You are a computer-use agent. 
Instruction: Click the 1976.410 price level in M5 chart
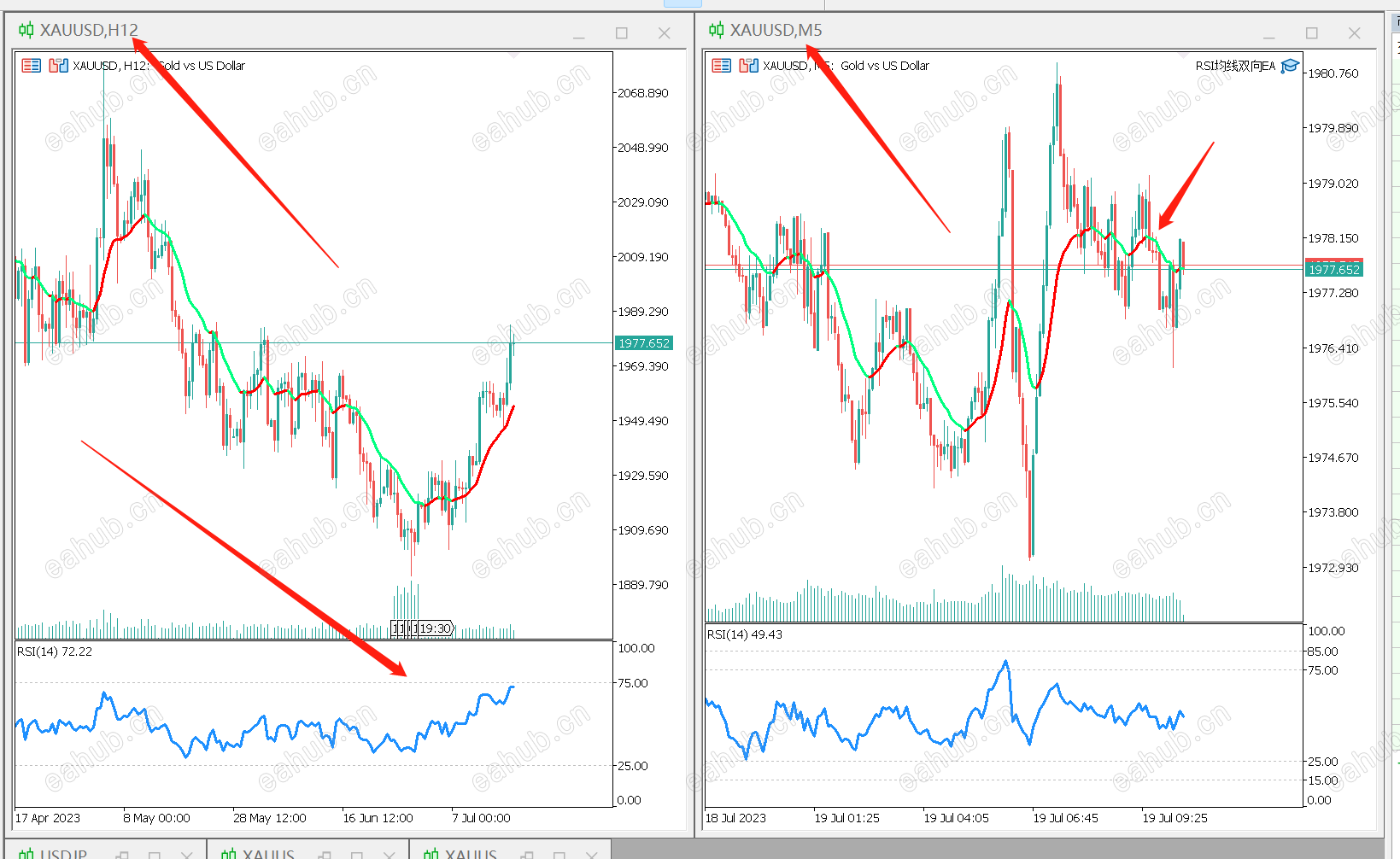(x=1333, y=348)
